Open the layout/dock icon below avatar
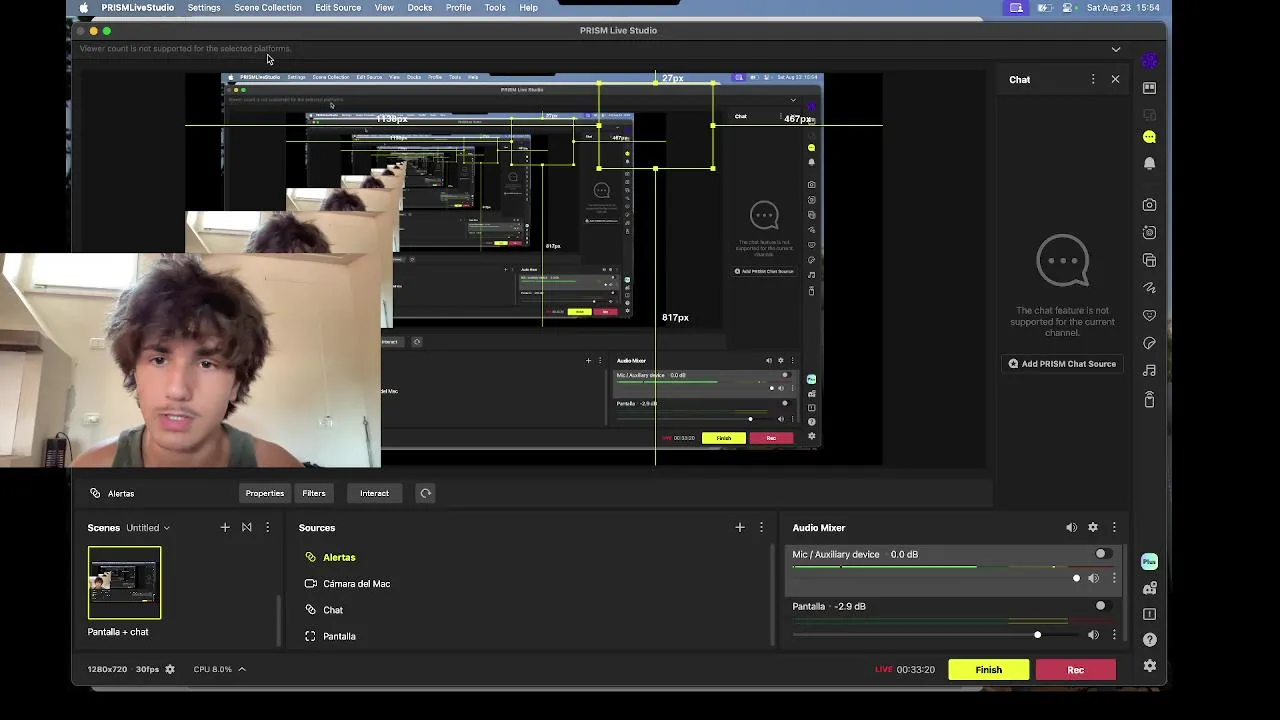The width and height of the screenshot is (1280, 720). coord(1149,88)
